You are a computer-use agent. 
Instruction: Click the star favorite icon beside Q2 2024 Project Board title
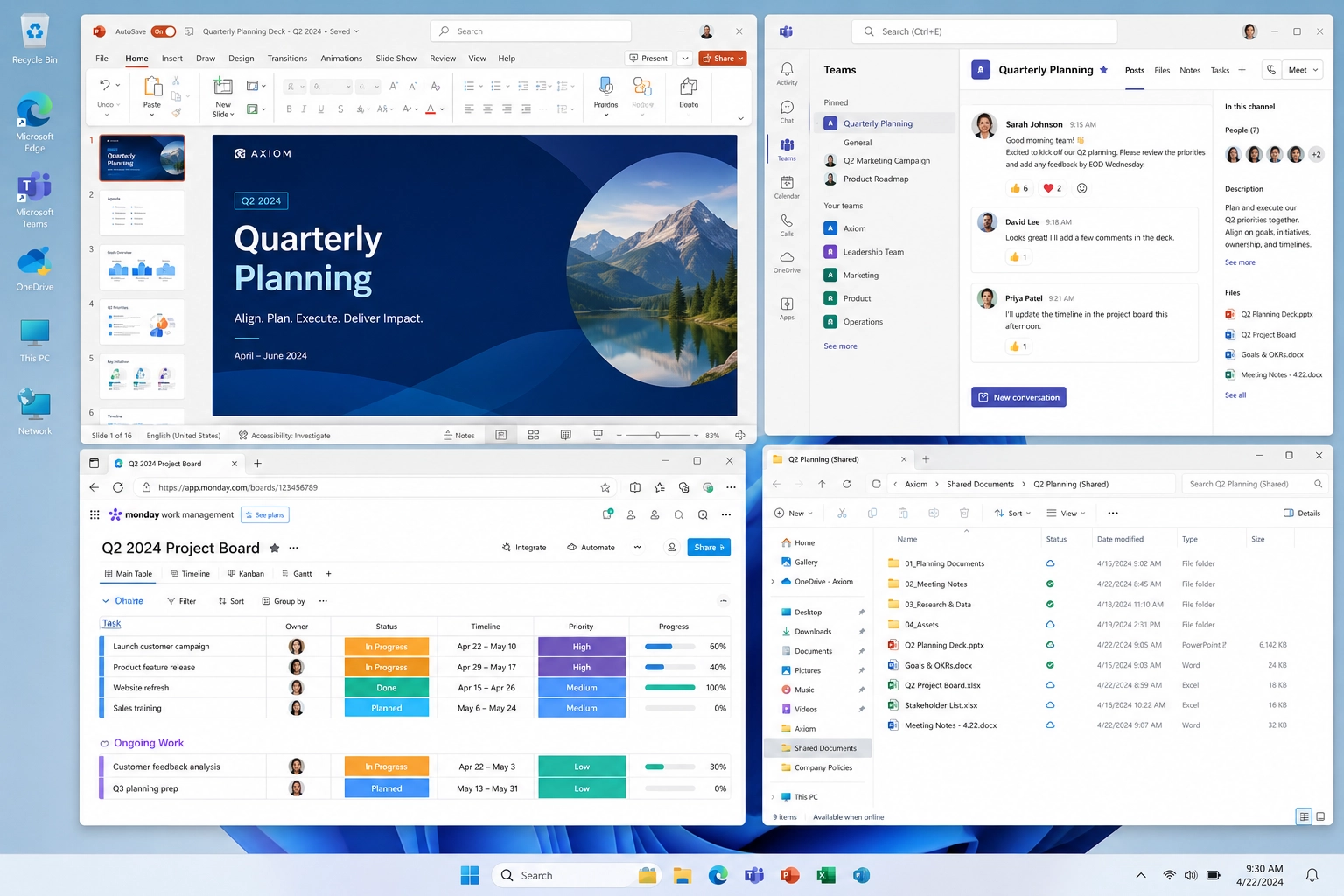(275, 548)
